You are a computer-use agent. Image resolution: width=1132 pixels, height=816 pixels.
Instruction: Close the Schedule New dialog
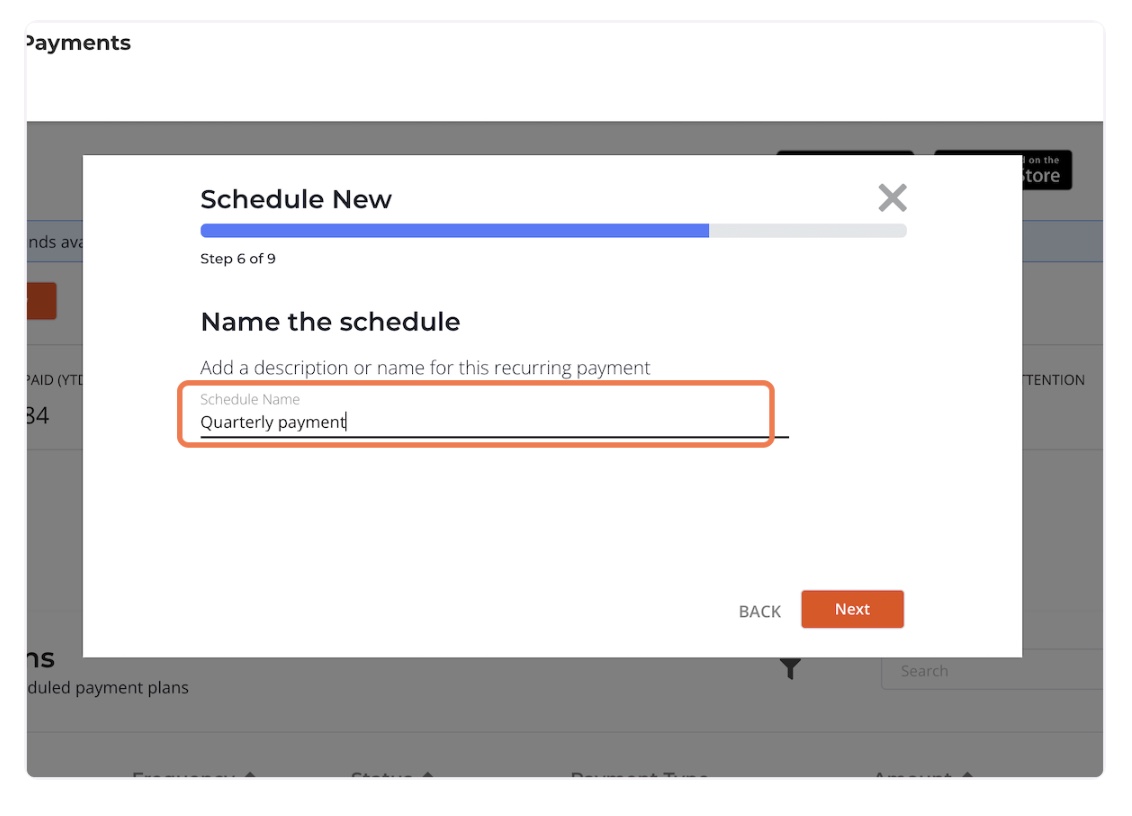(x=892, y=198)
